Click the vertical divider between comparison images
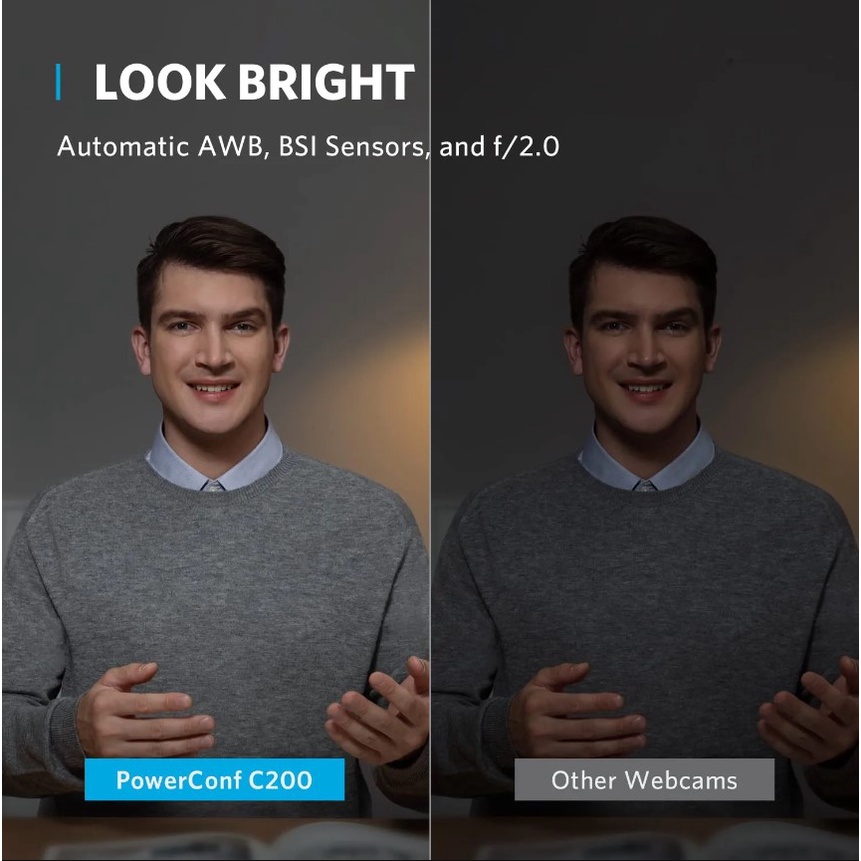Viewport: 861px width, 861px height. [430, 430]
